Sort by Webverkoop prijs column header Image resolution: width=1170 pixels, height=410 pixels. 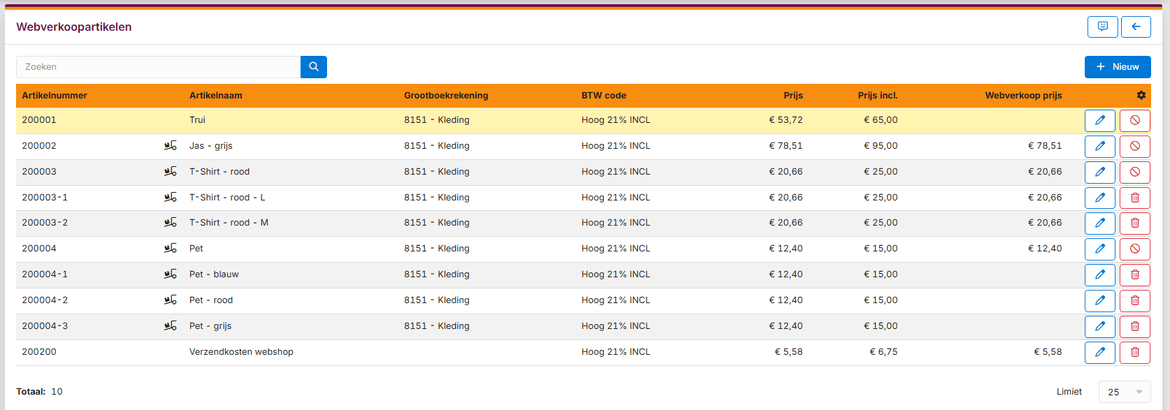1023,96
